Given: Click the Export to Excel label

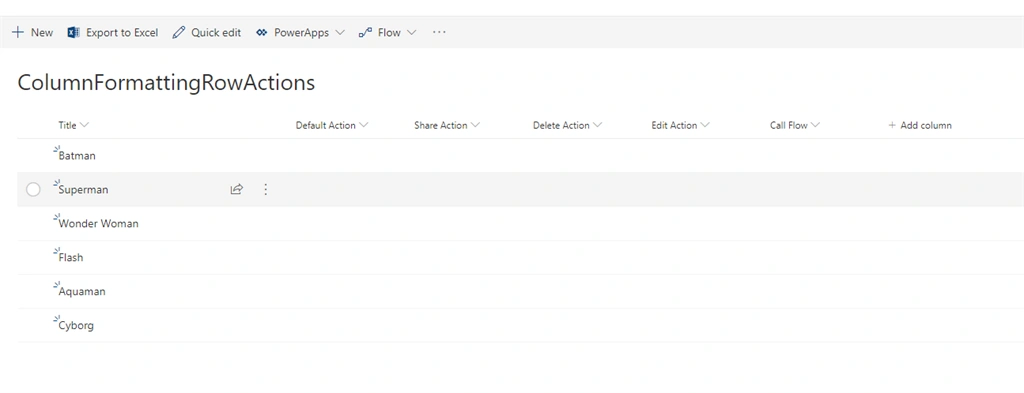Looking at the screenshot, I should click(x=122, y=33).
